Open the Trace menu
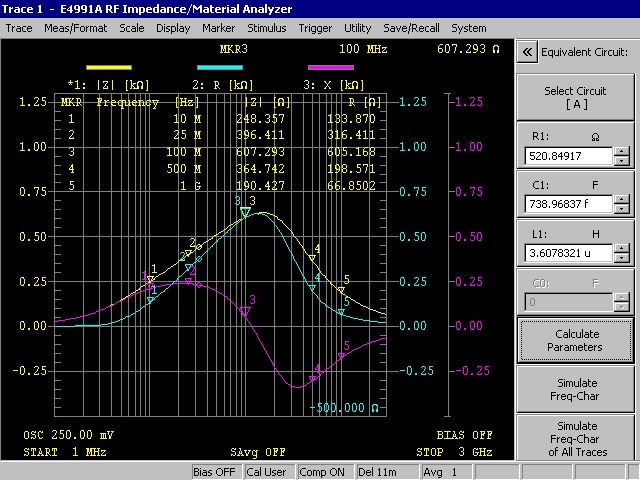The image size is (640, 480). click(19, 28)
